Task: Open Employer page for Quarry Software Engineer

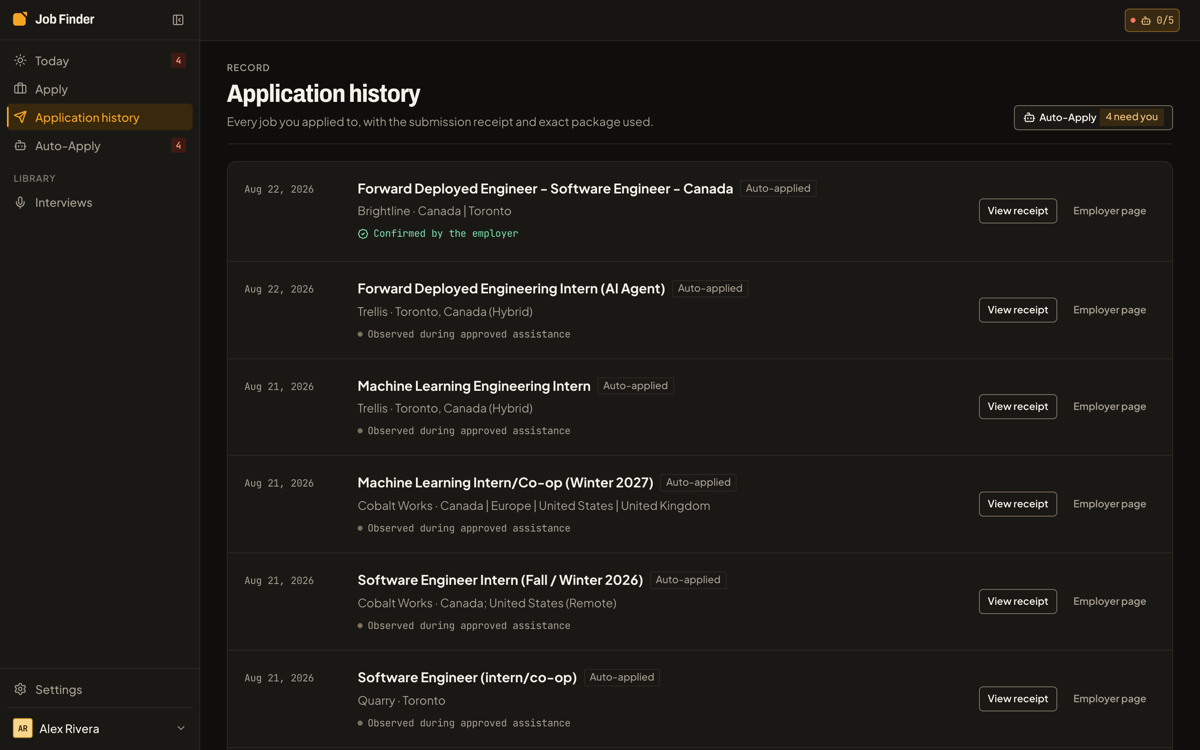Action: click(1109, 699)
